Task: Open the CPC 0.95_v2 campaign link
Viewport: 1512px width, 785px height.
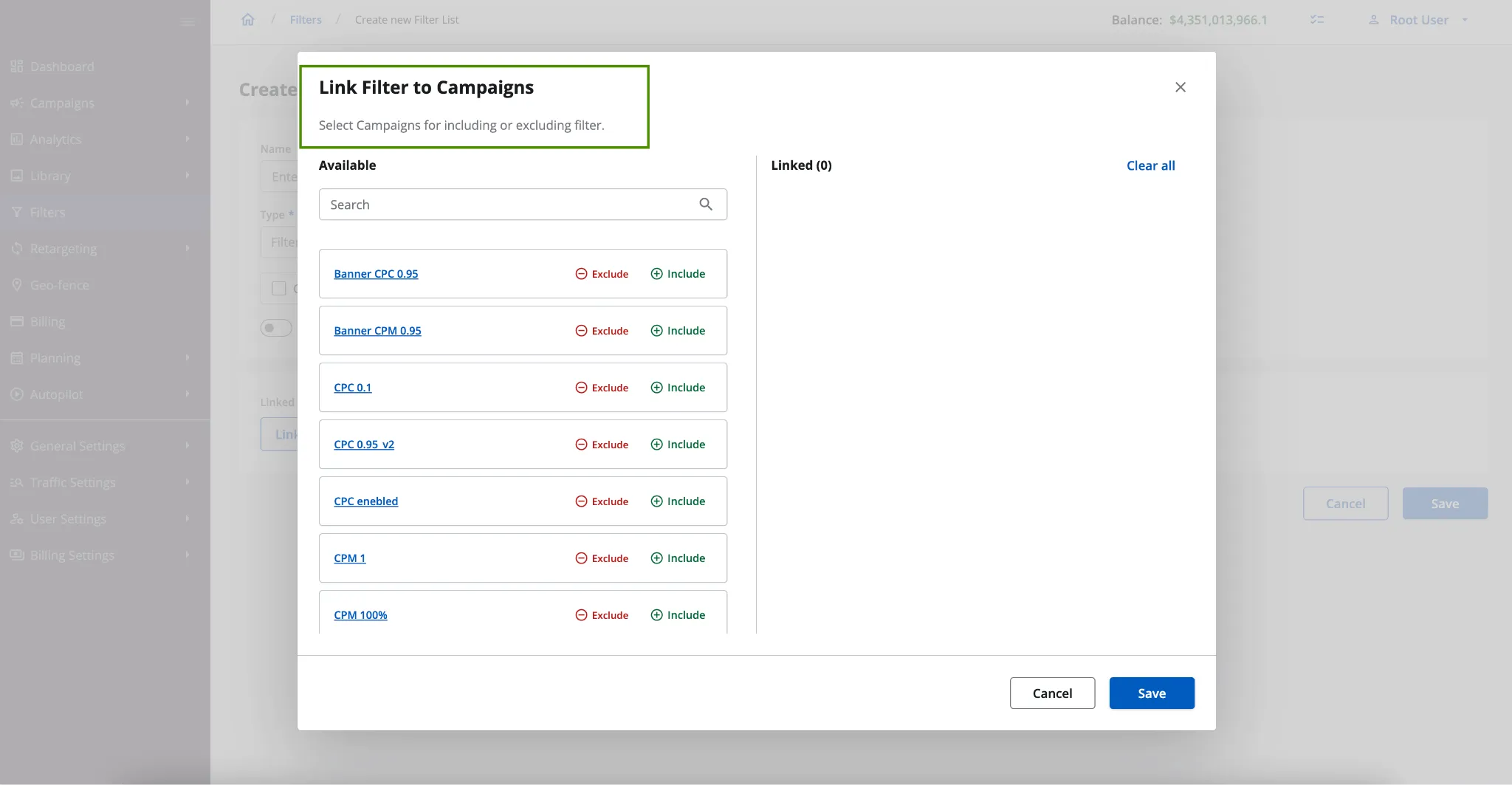Action: pyautogui.click(x=364, y=445)
